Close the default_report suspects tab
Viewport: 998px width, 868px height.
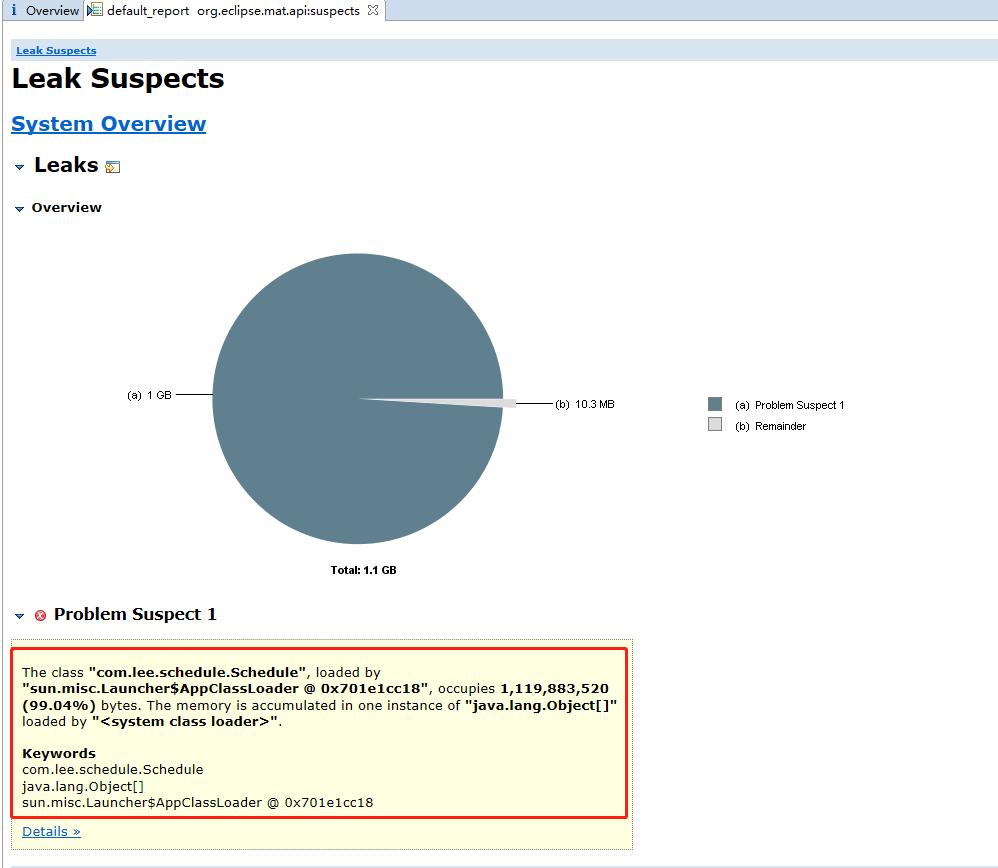(x=373, y=10)
